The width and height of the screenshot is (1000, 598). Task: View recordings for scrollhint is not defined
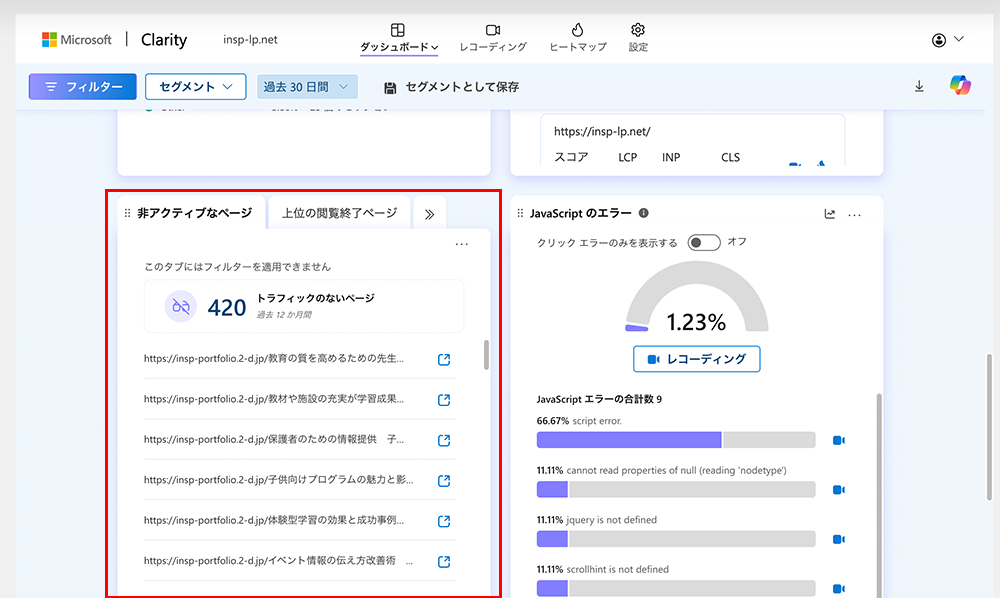pos(839,589)
